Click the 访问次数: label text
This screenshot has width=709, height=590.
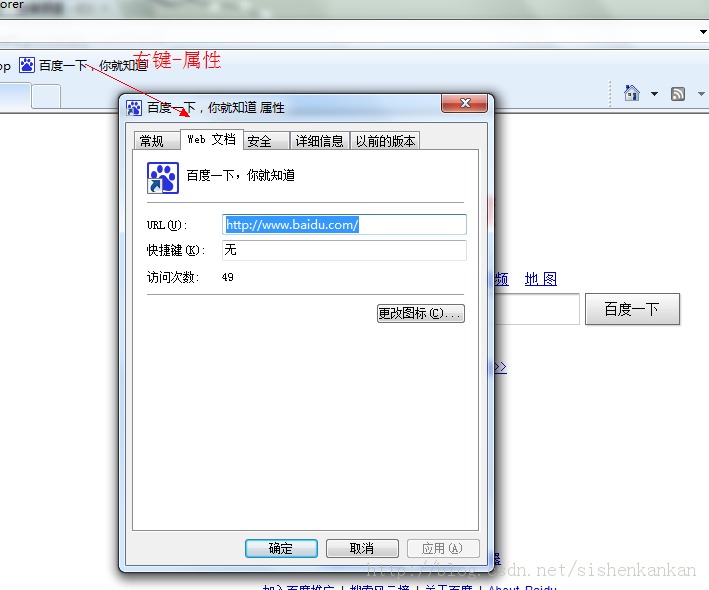point(173,277)
